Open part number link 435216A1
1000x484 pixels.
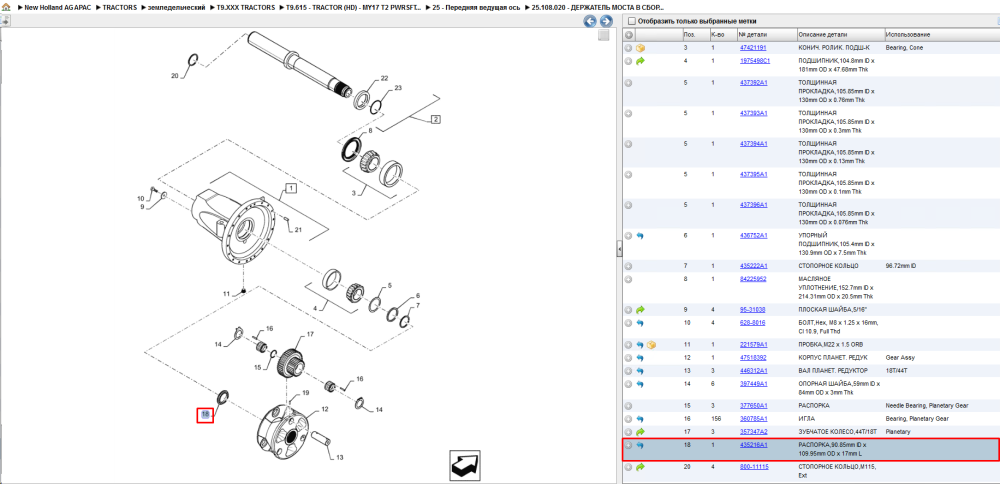[753, 445]
